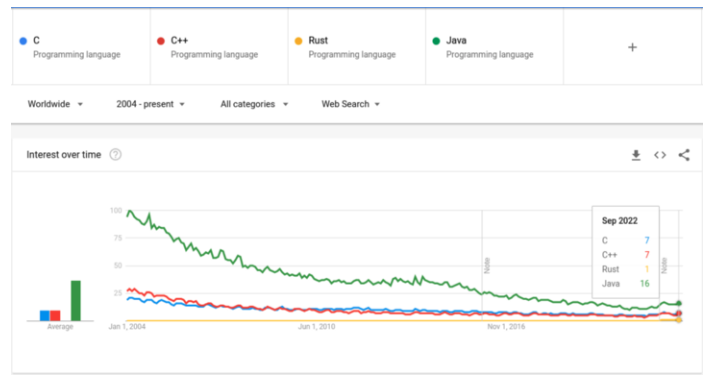Add a comparison term with plus icon

[x=632, y=47]
